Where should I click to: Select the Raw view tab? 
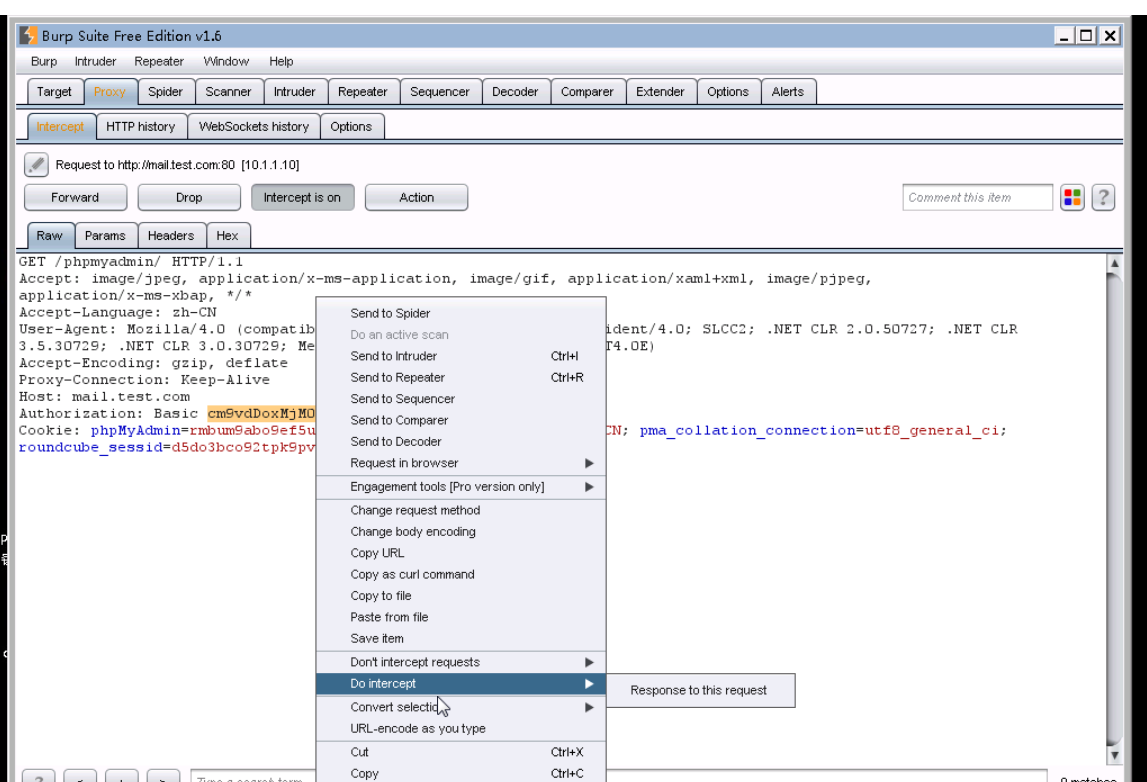pos(50,236)
